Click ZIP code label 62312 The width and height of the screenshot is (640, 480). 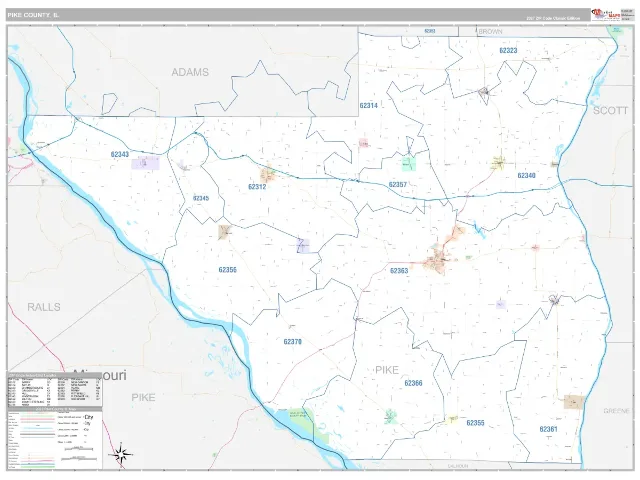pos(257,187)
